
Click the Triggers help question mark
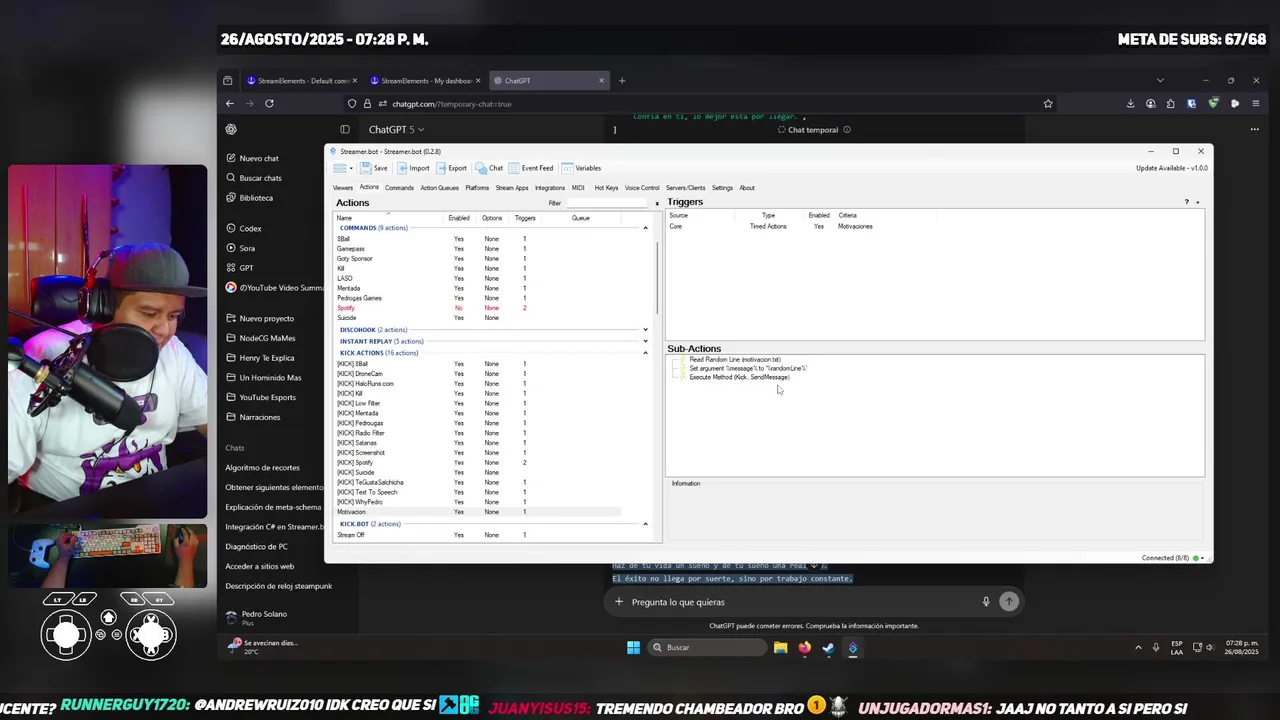[x=1187, y=202]
